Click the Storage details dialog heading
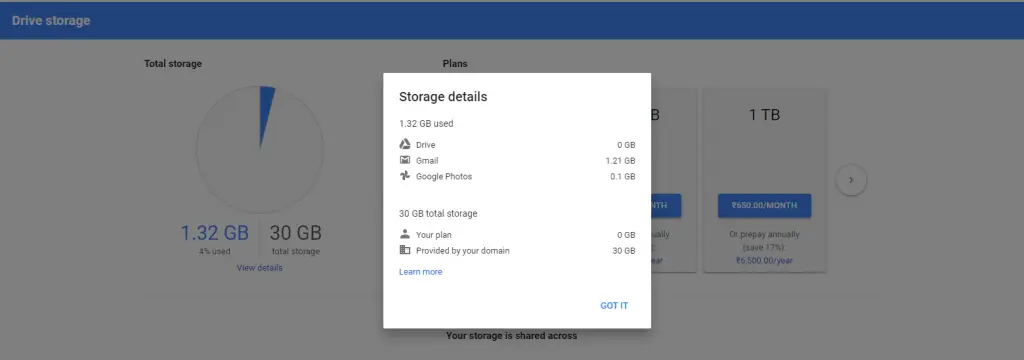Image resolution: width=1024 pixels, height=360 pixels. [x=443, y=97]
